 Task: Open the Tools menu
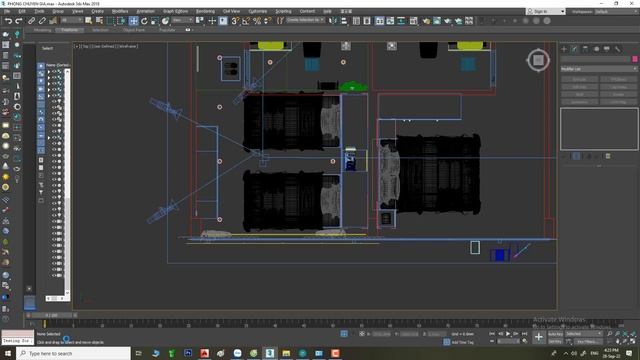tap(40, 11)
